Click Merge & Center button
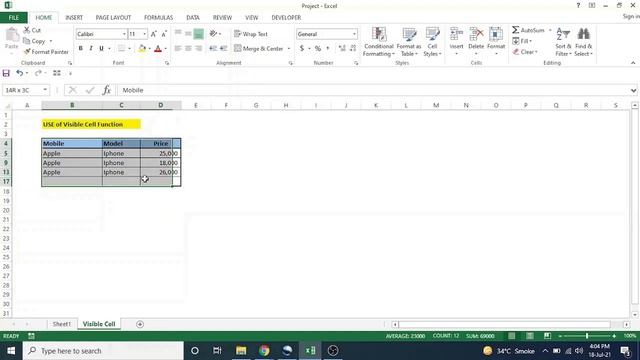The image size is (640, 360). click(x=259, y=49)
